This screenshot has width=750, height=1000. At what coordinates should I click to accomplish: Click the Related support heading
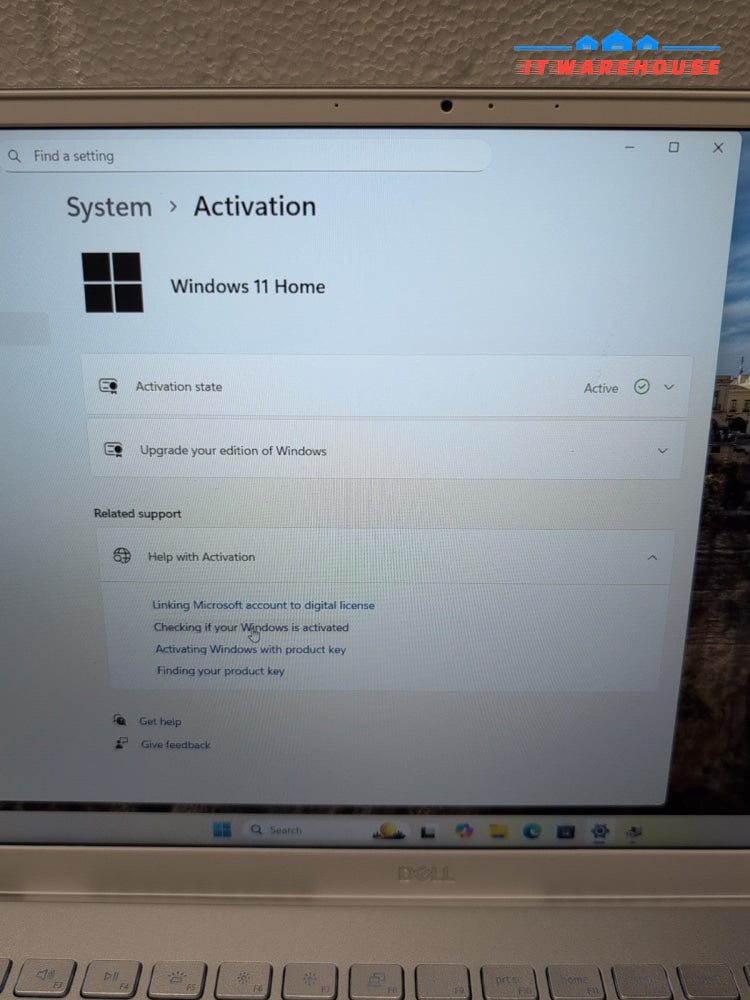pos(137,513)
